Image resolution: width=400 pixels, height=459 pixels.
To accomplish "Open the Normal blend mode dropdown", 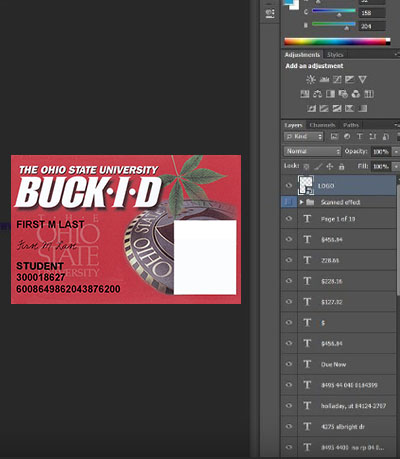I will [x=312, y=151].
